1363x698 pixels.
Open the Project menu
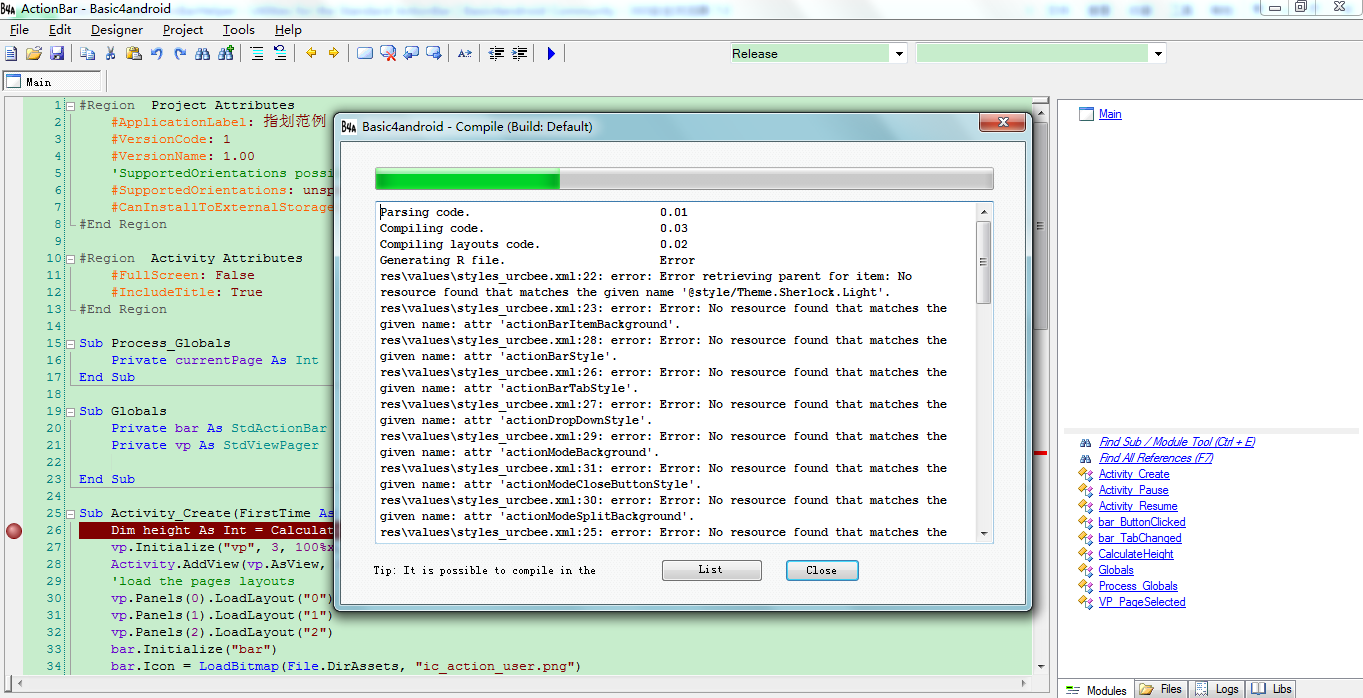pos(183,30)
